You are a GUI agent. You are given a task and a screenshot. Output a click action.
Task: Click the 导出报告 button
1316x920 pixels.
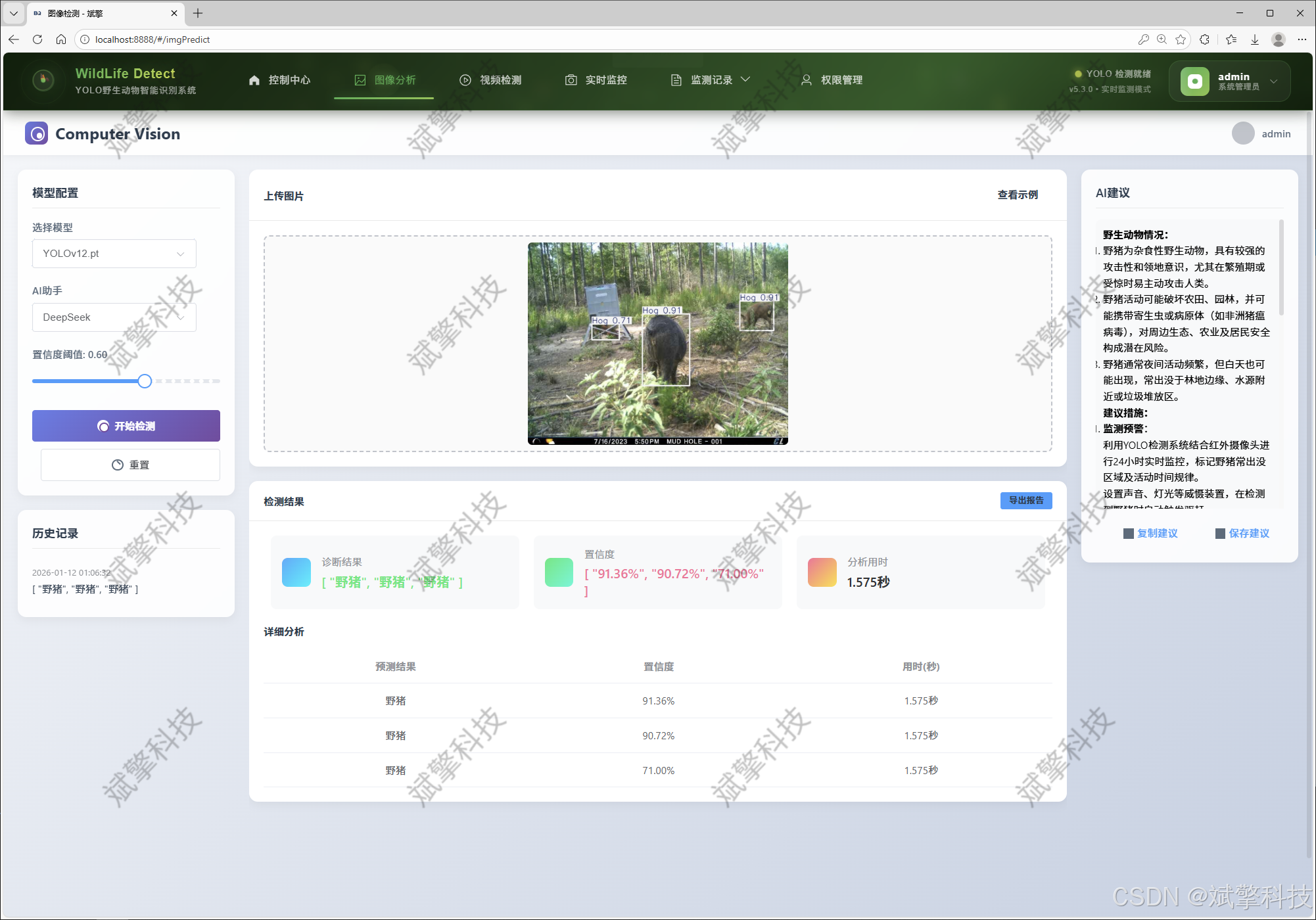coord(1025,501)
